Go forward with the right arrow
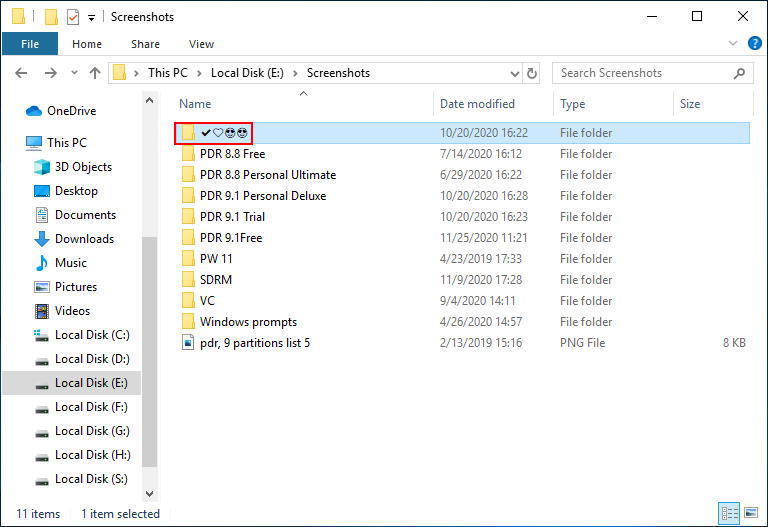The width and height of the screenshot is (768, 527). pos(50,73)
